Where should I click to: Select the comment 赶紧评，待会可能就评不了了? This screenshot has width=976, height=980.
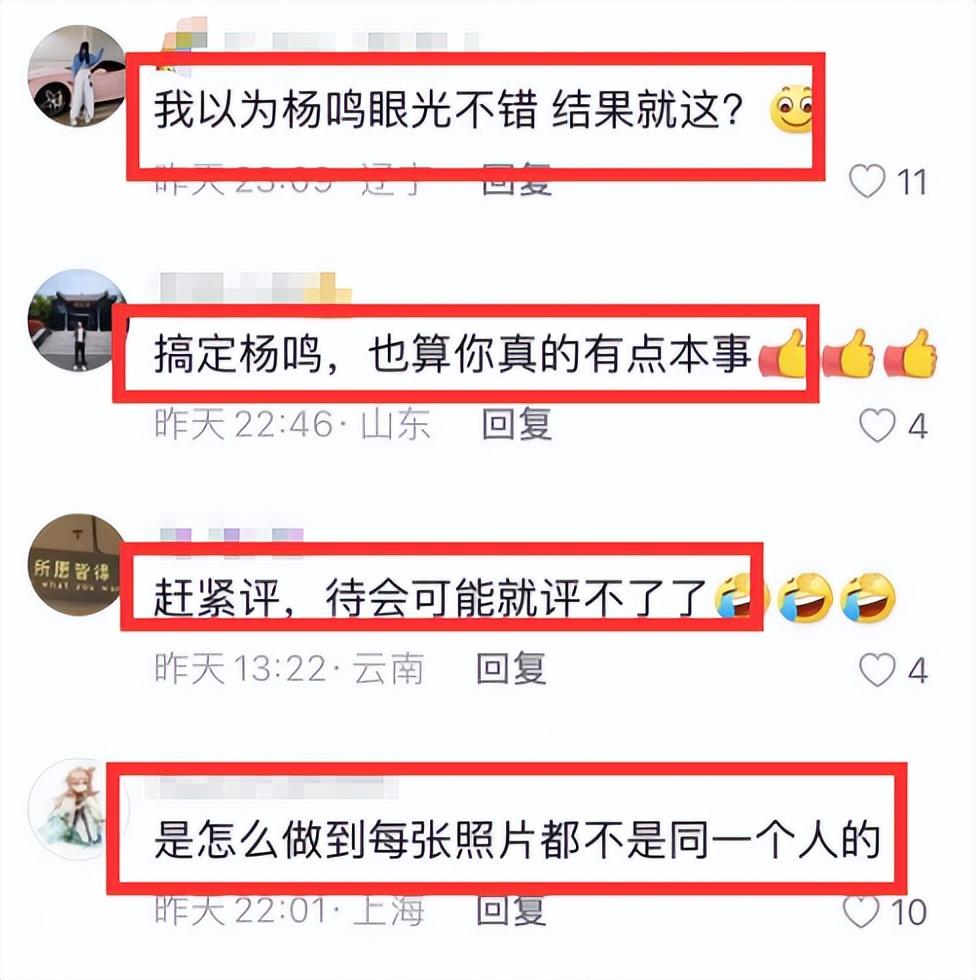tap(430, 598)
